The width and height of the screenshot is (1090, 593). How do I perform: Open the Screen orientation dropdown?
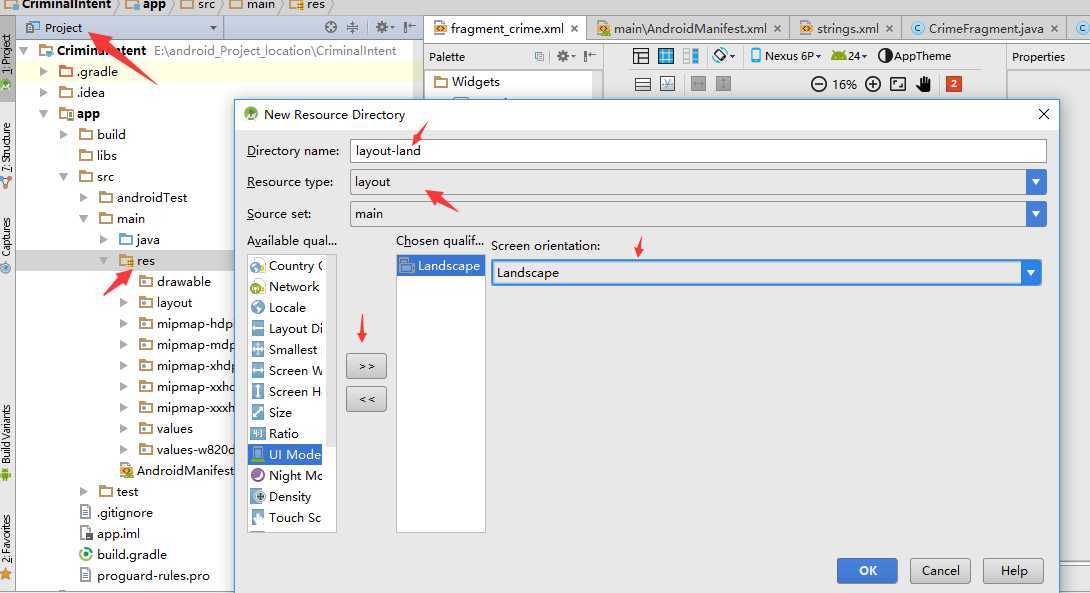[x=1031, y=273]
